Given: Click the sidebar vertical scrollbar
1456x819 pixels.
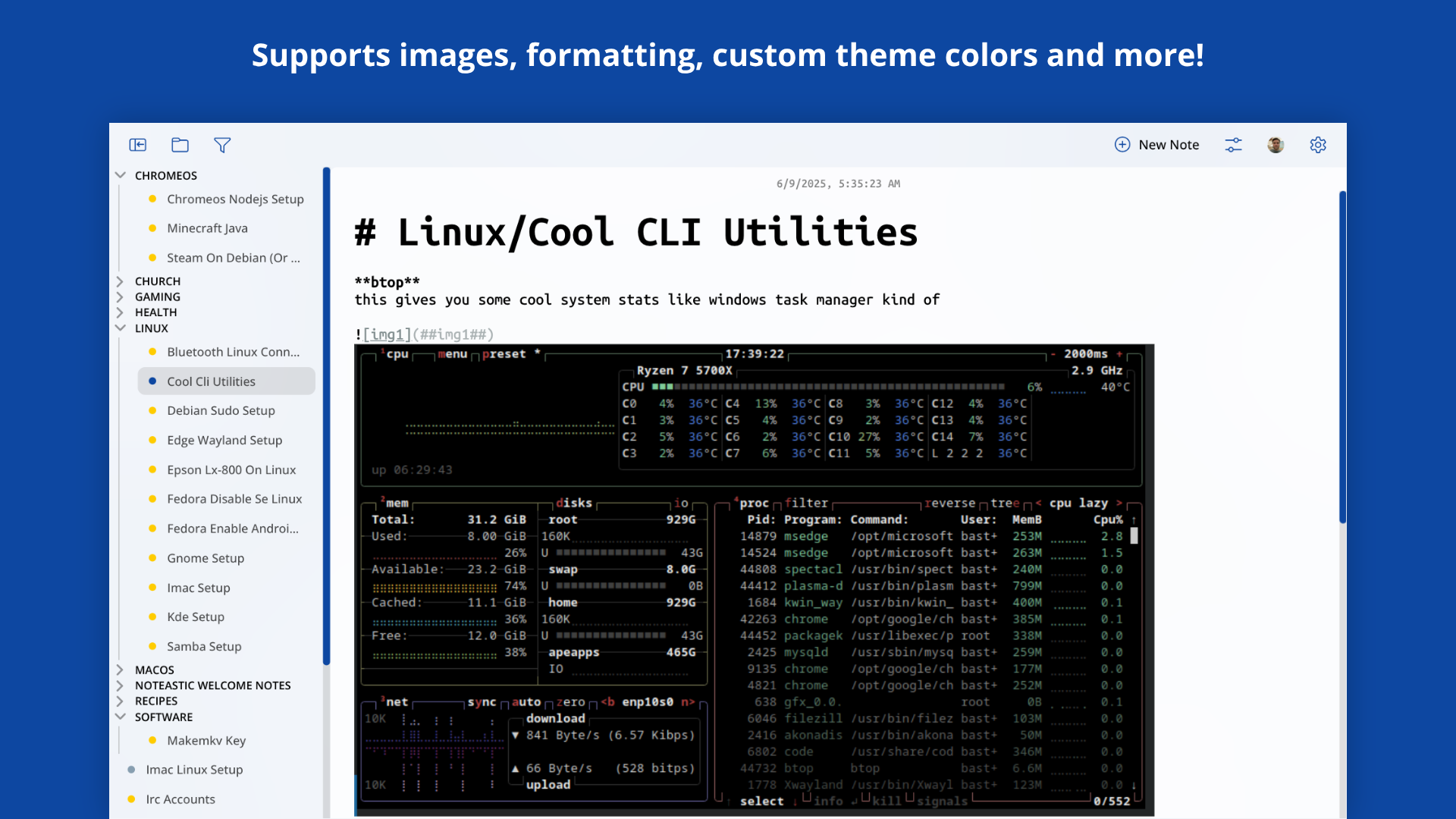Looking at the screenshot, I should [x=327, y=416].
